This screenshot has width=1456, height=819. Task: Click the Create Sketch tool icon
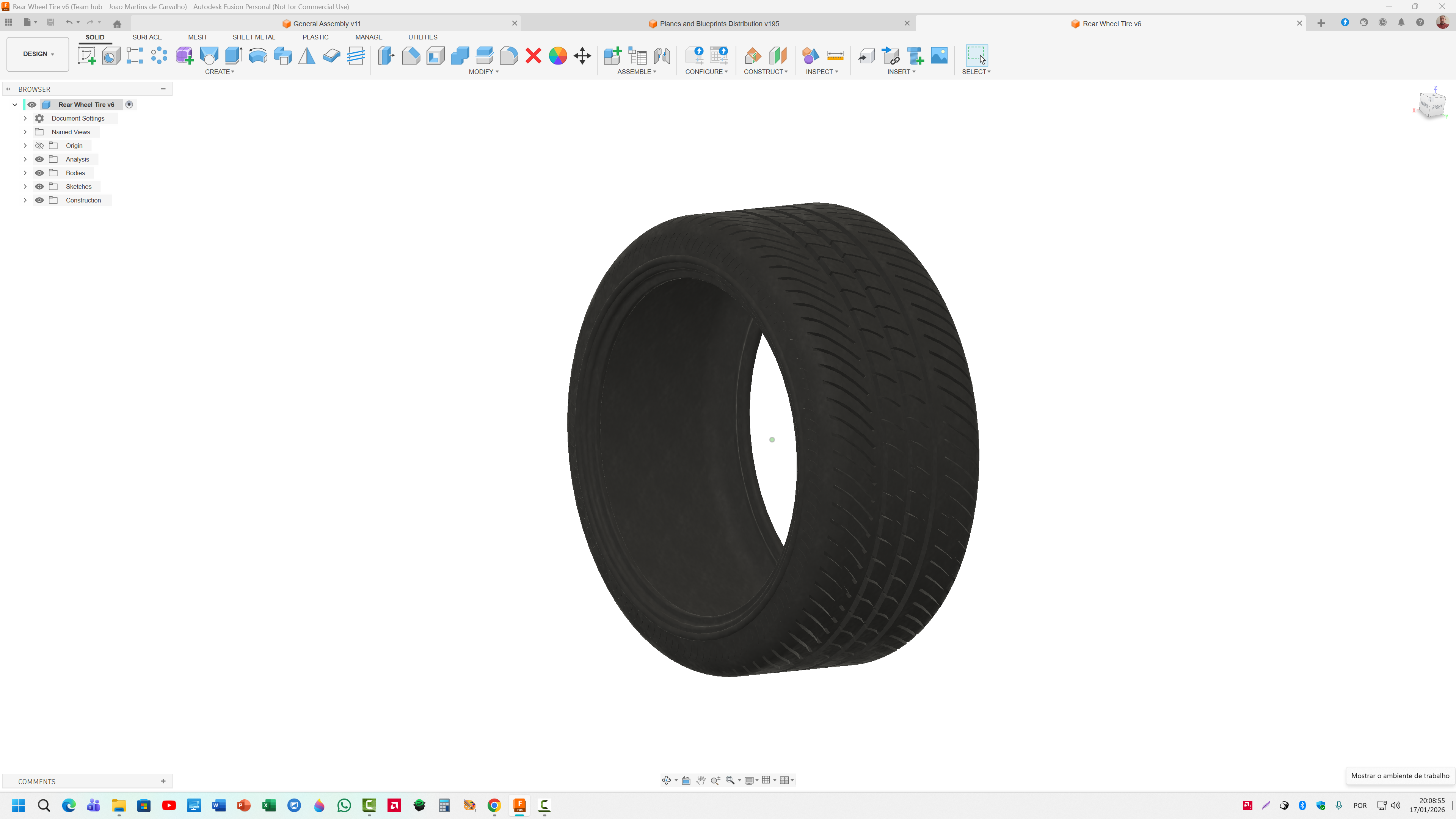[86, 55]
